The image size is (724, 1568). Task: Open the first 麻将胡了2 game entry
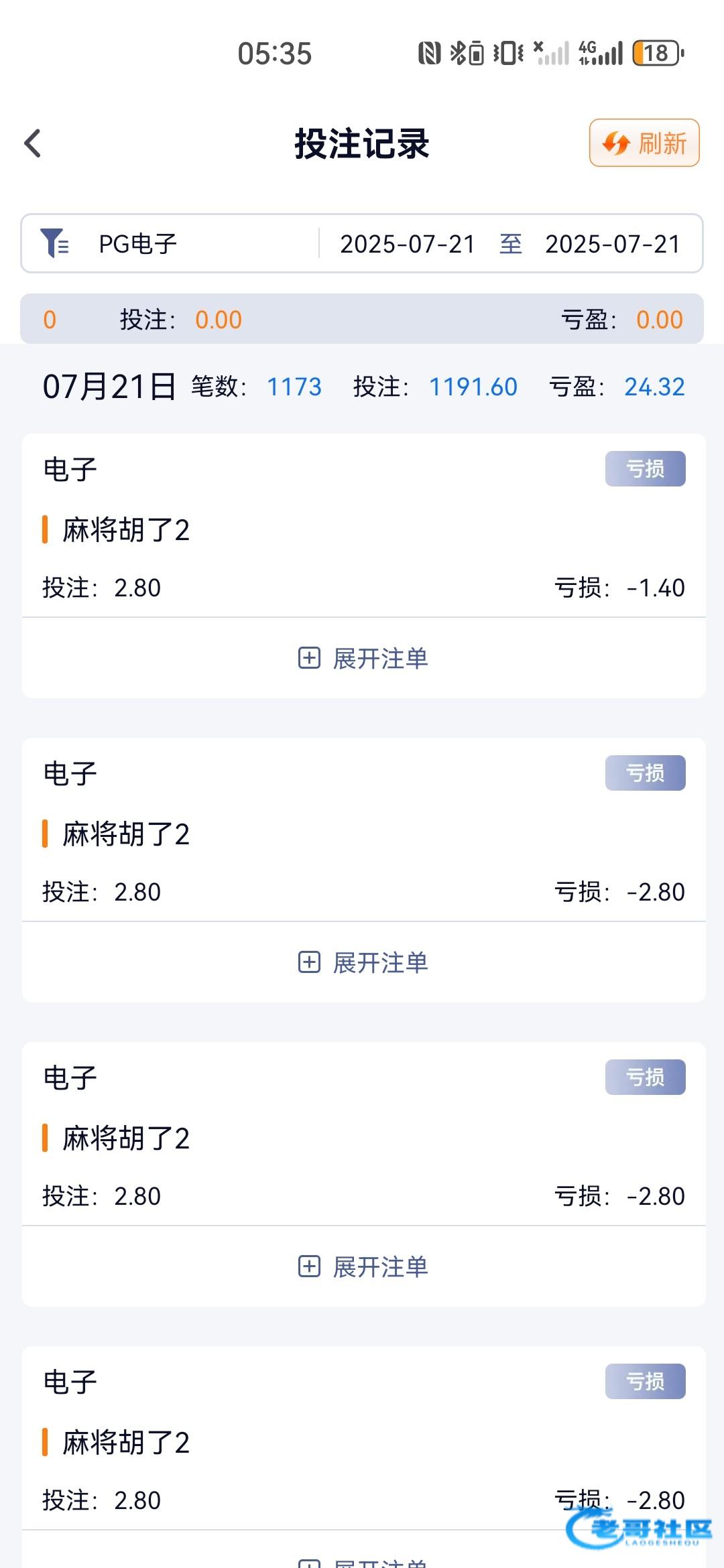pyautogui.click(x=126, y=530)
